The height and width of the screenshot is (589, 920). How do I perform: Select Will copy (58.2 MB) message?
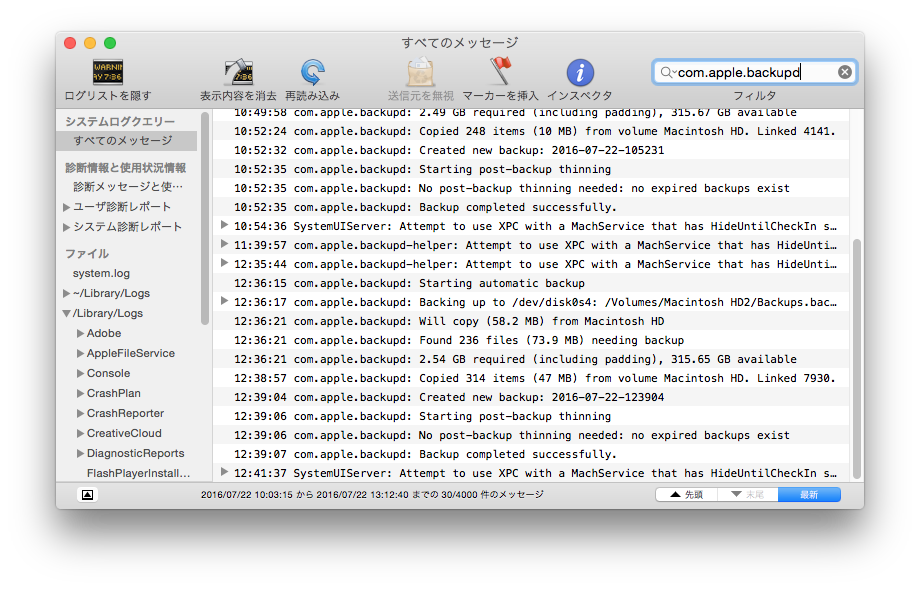pyautogui.click(x=531, y=321)
